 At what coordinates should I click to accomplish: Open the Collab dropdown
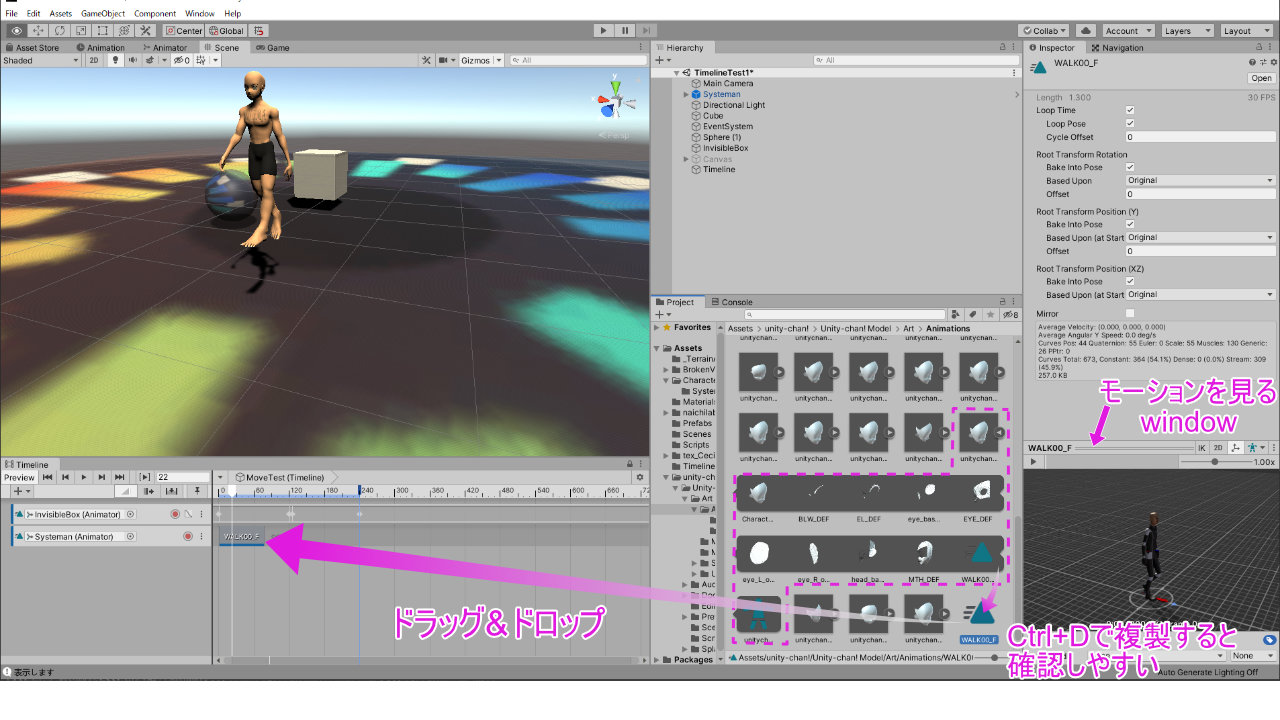pyautogui.click(x=1044, y=31)
